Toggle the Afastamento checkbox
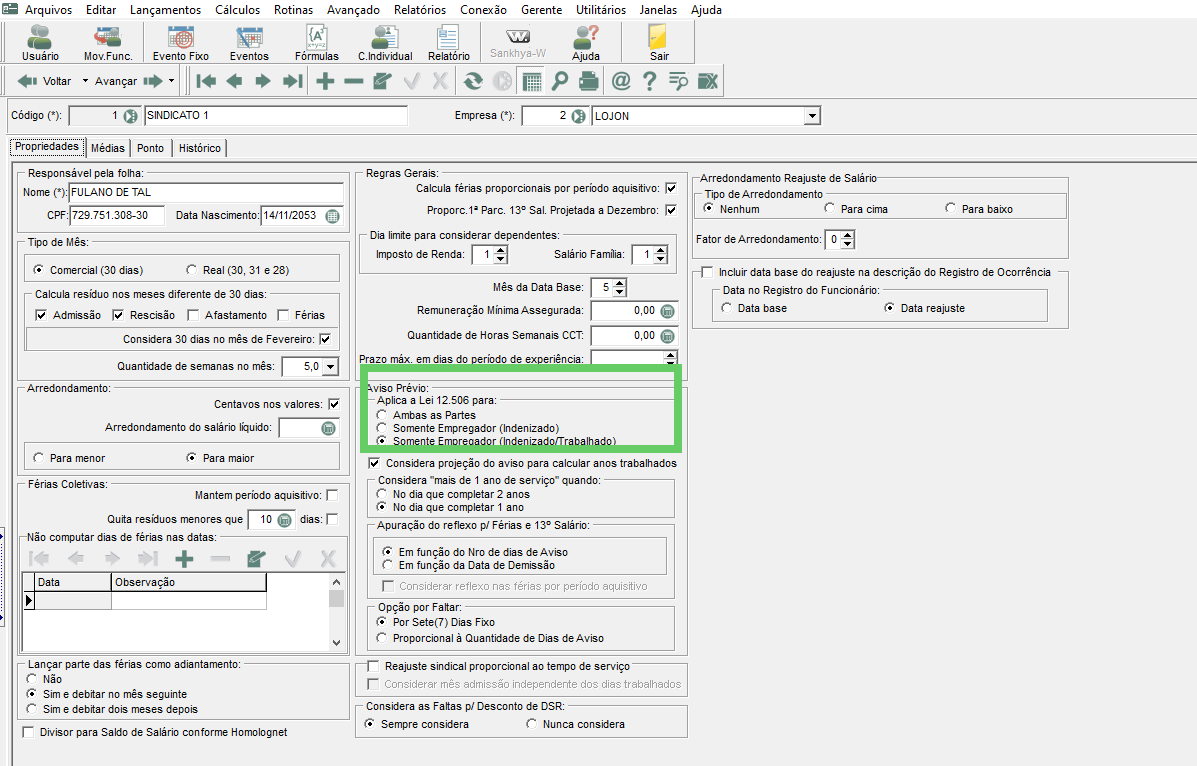 193,315
